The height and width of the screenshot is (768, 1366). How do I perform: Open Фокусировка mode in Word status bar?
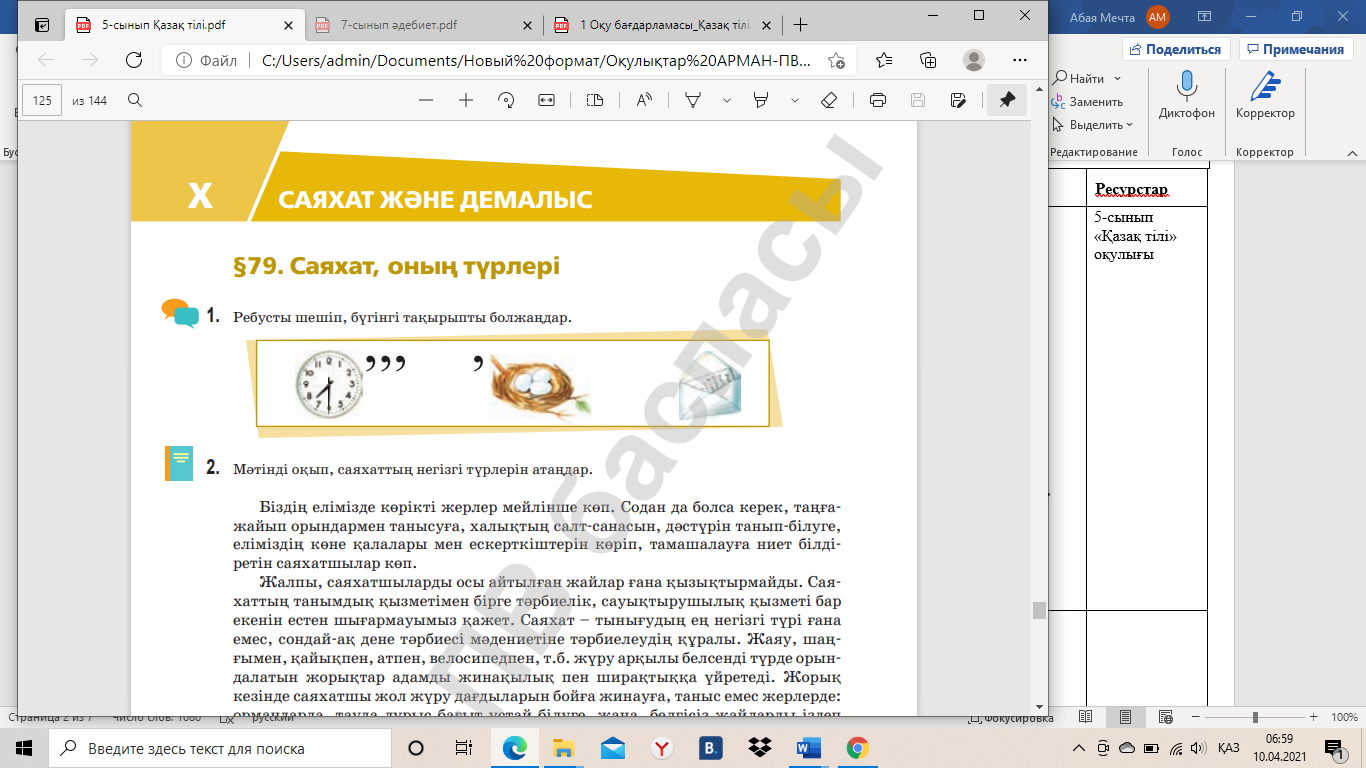click(x=1011, y=718)
